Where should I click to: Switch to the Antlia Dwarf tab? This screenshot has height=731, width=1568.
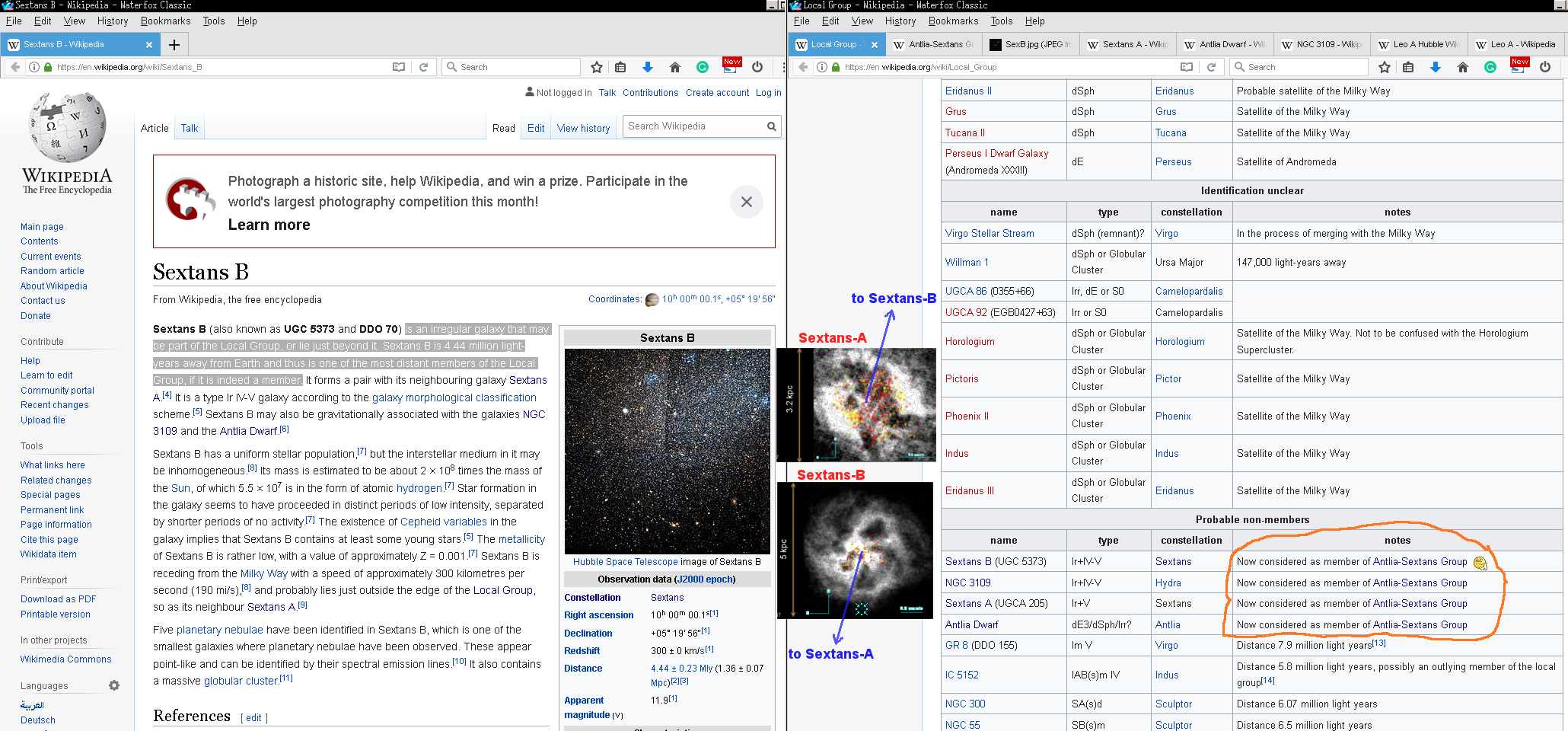(1225, 44)
